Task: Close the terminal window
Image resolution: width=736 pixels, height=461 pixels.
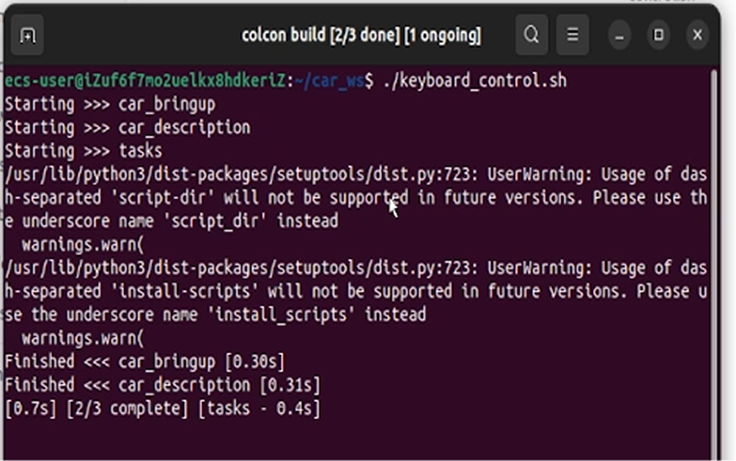Action: (x=697, y=36)
